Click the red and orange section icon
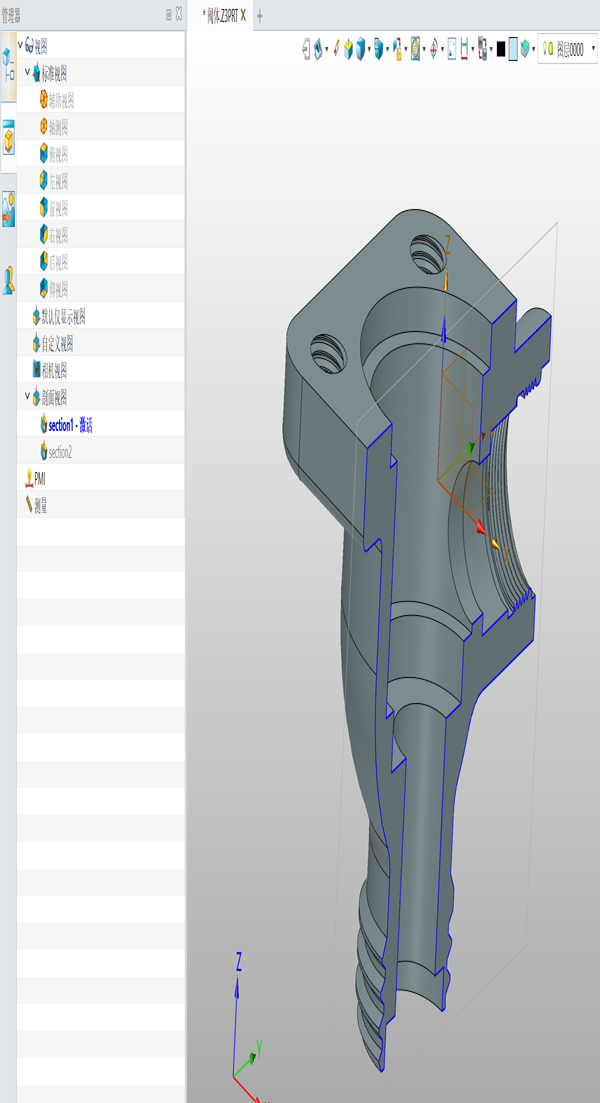Viewport: 600px width, 1103px height. 397,49
